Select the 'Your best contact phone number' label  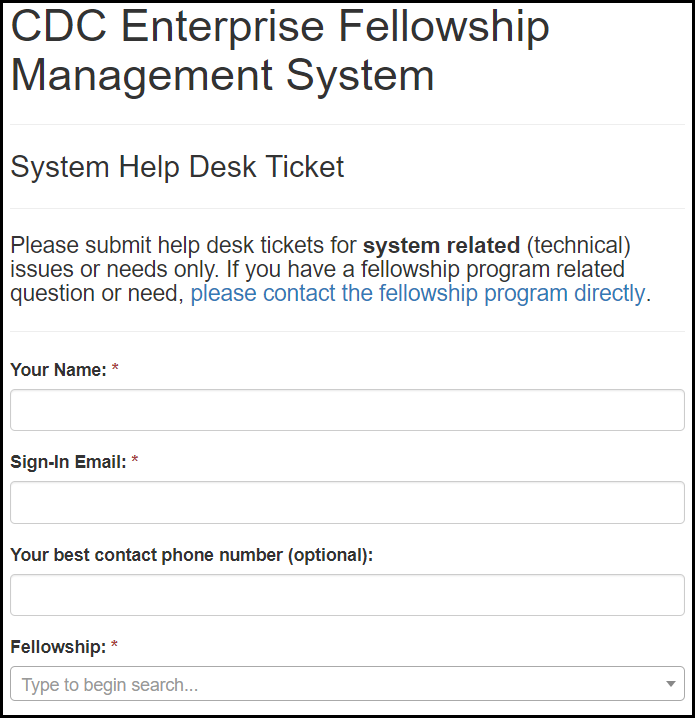point(147,555)
